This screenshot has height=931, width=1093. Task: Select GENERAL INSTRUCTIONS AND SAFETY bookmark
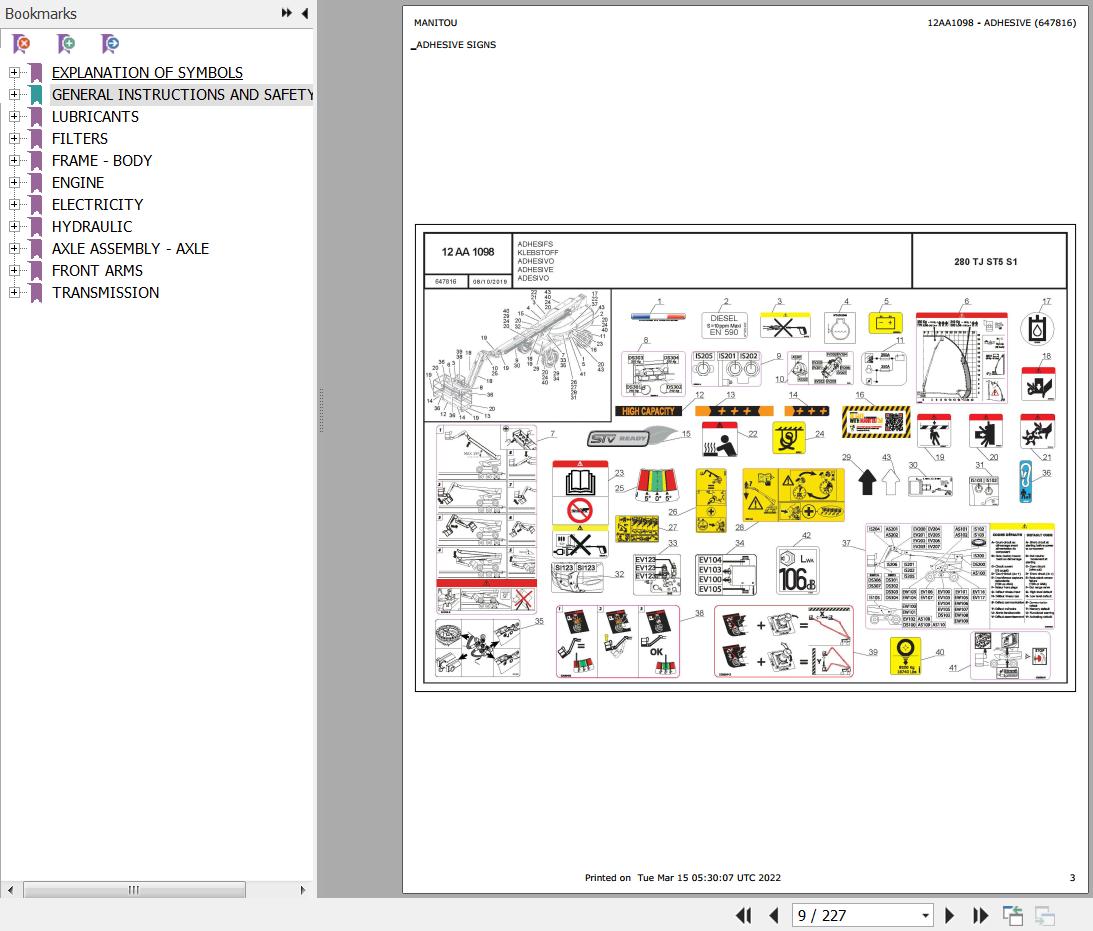coord(182,94)
